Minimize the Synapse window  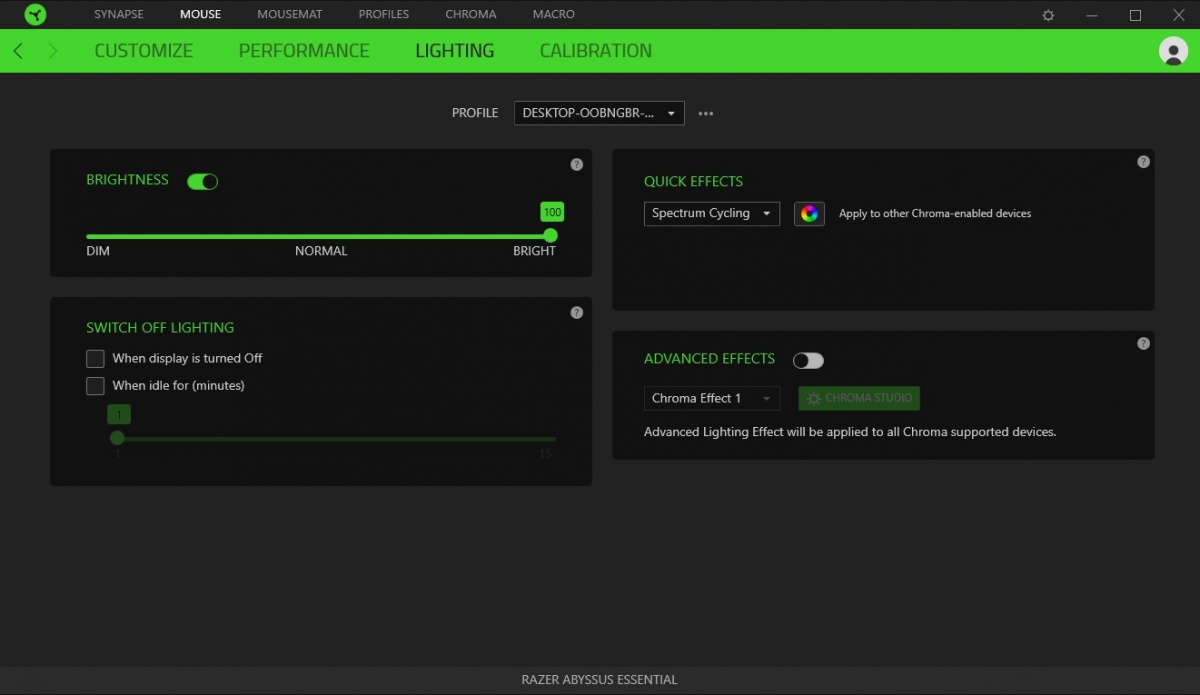pyautogui.click(x=1091, y=15)
